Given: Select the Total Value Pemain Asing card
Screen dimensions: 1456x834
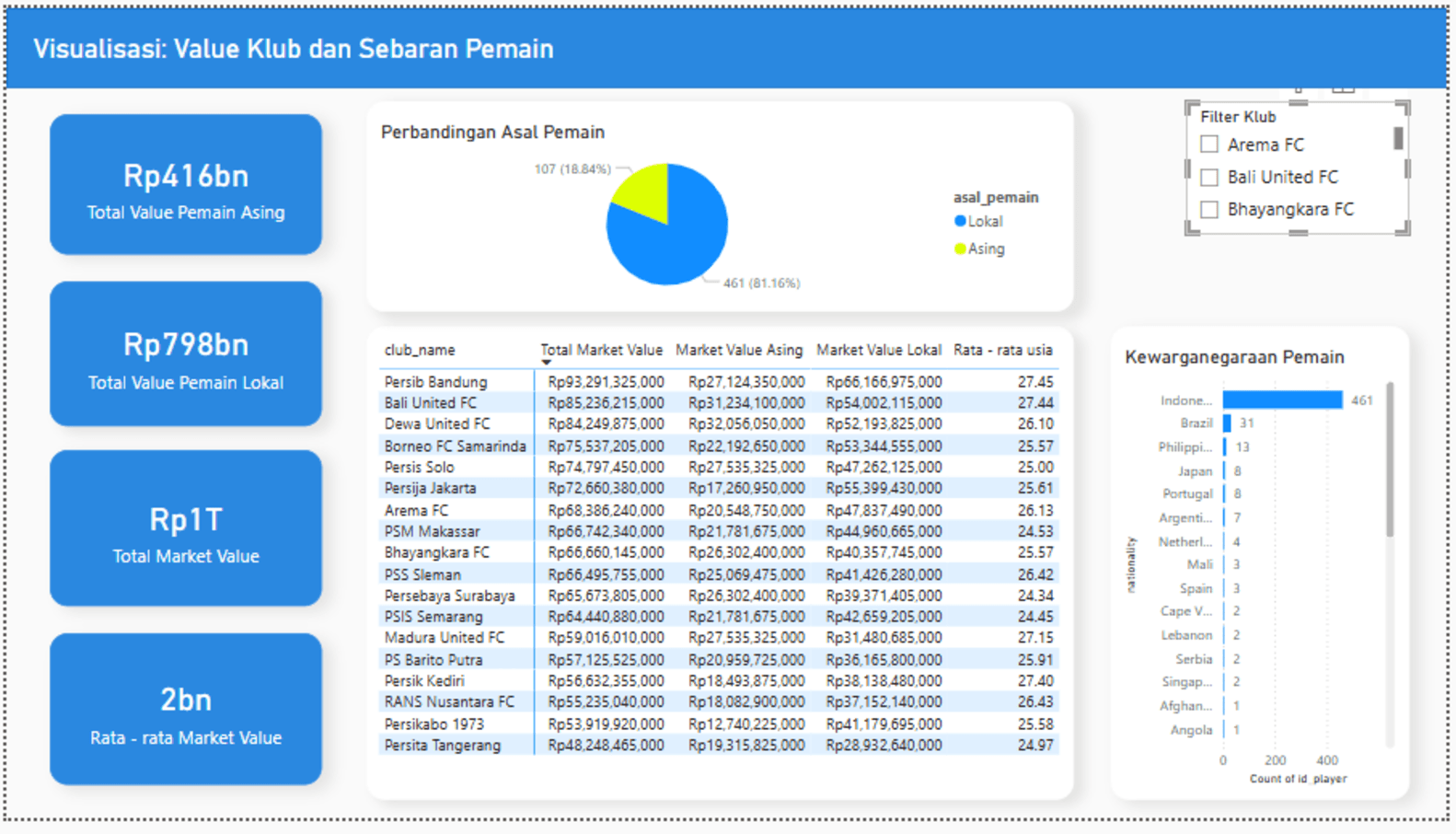Looking at the screenshot, I should (186, 184).
